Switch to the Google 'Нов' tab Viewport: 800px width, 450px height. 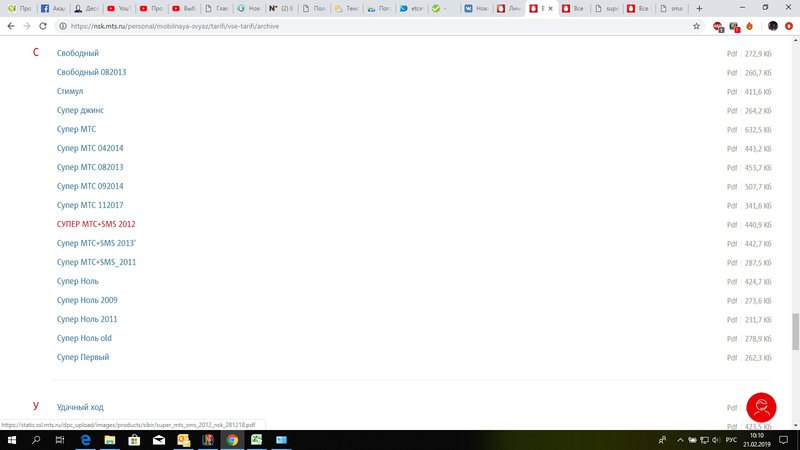[249, 8]
